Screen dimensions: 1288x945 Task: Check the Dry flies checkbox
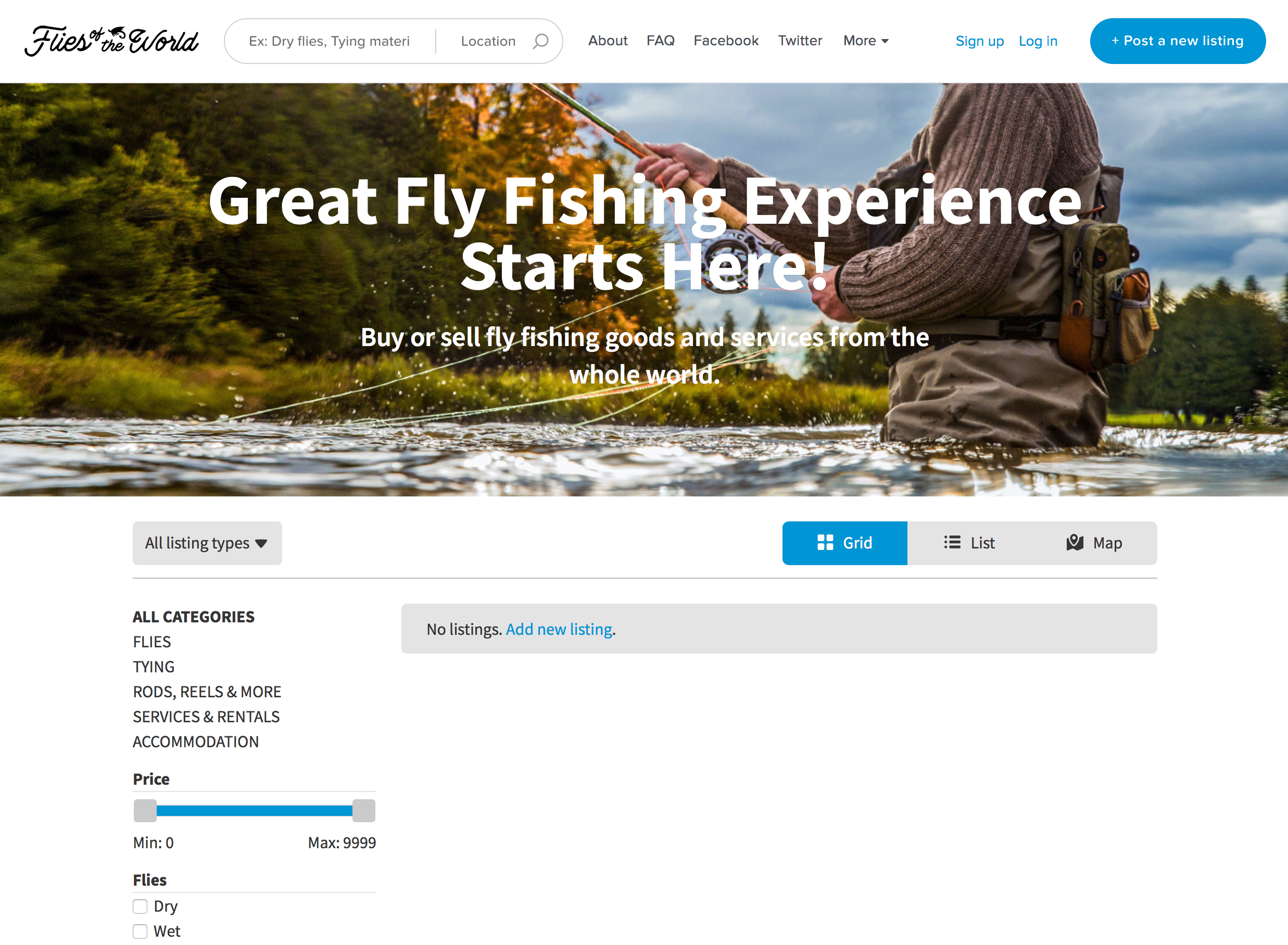coord(140,906)
